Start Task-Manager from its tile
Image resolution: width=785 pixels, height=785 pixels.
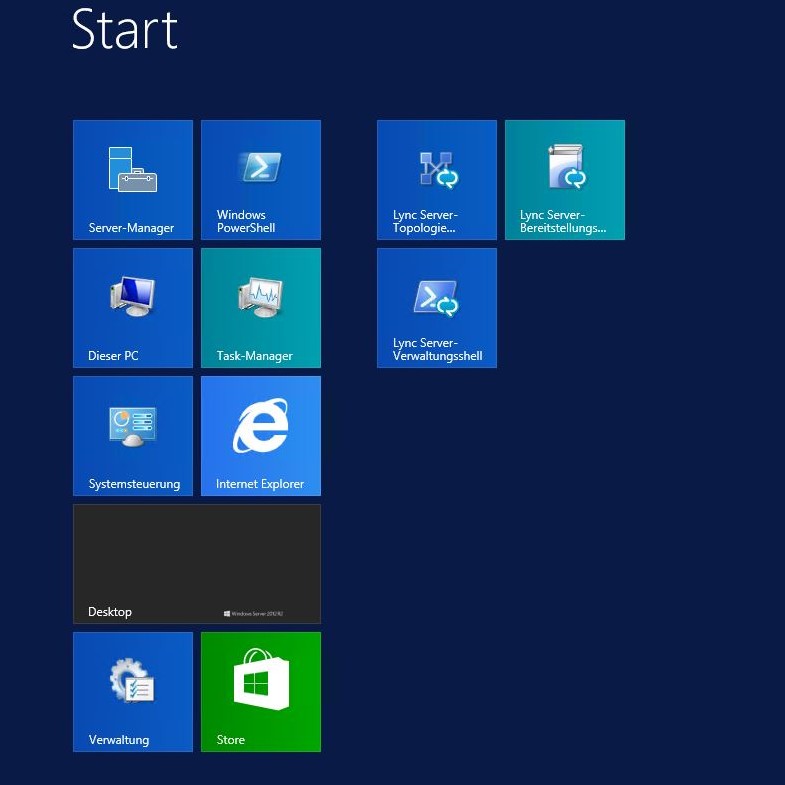click(261, 308)
